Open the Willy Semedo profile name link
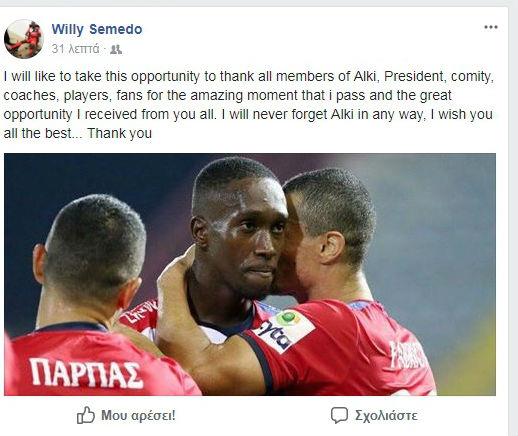This screenshot has height=436, width=518. coord(97,29)
